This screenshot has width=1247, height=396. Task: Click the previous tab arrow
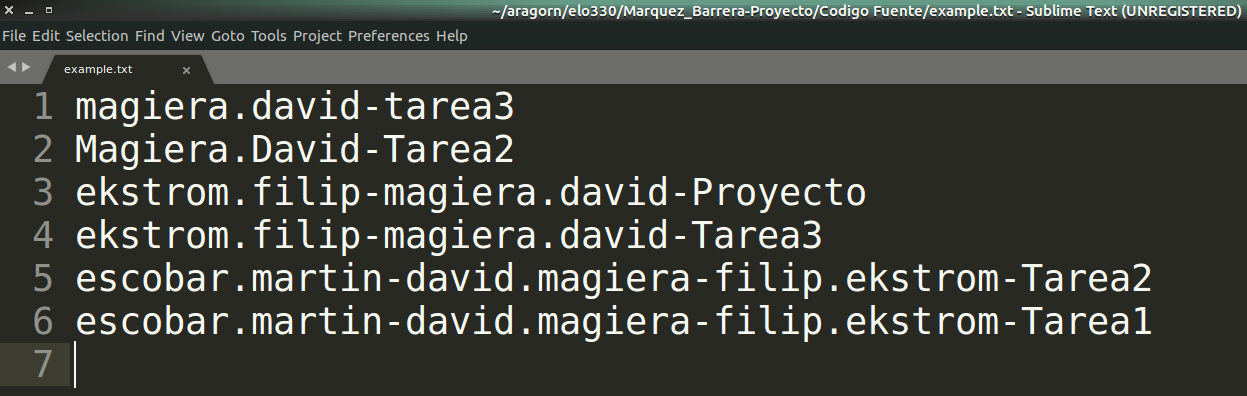pyautogui.click(x=12, y=67)
